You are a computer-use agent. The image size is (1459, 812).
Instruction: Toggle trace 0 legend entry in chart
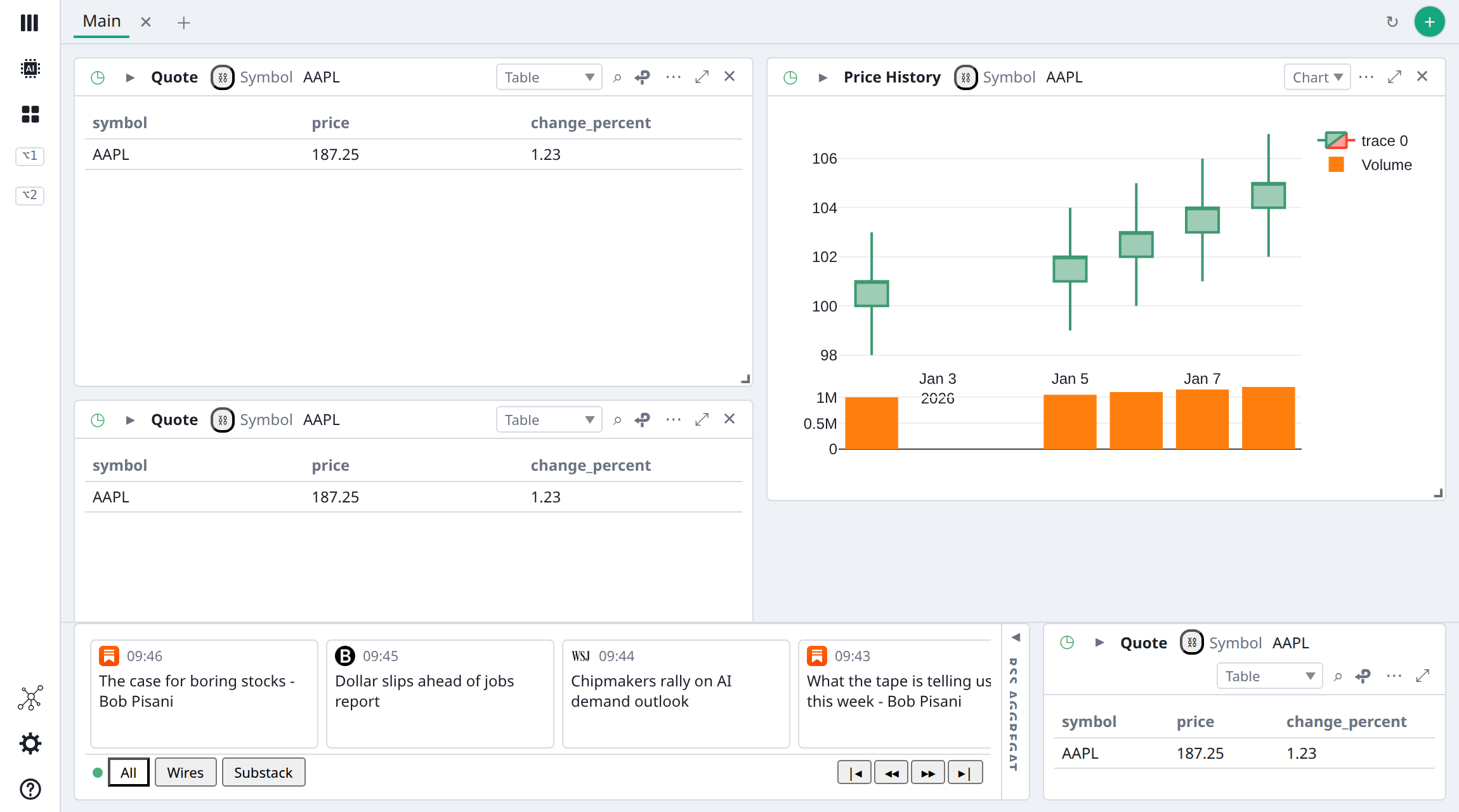coord(1363,140)
